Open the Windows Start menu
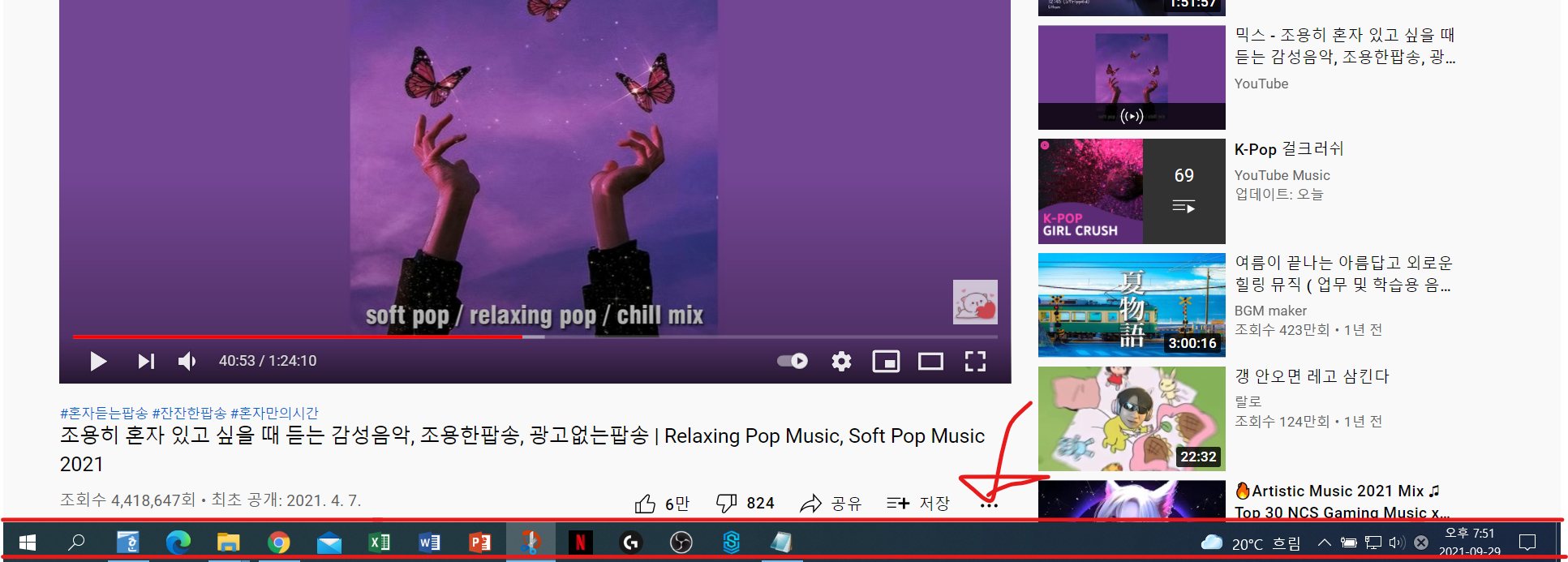 pos(27,542)
